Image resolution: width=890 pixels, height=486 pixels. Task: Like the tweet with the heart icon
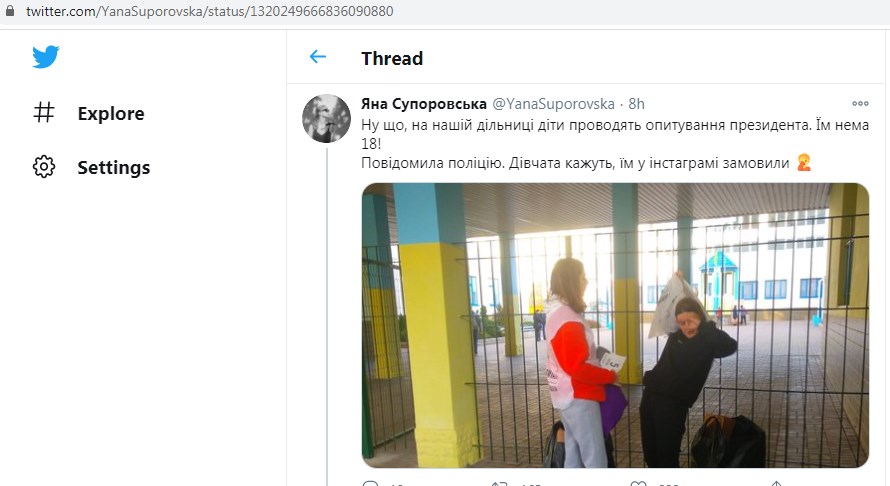point(639,483)
